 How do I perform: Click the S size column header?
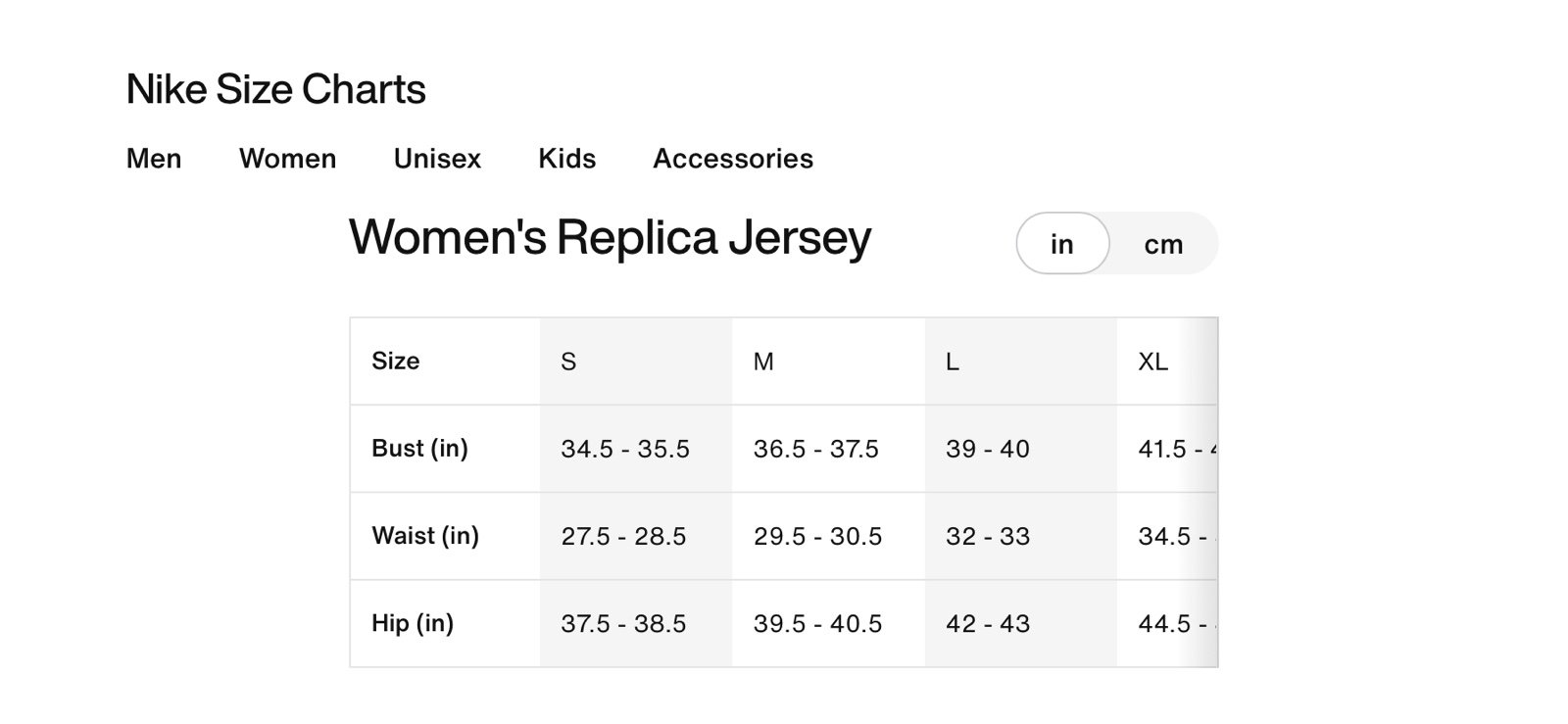coord(636,362)
